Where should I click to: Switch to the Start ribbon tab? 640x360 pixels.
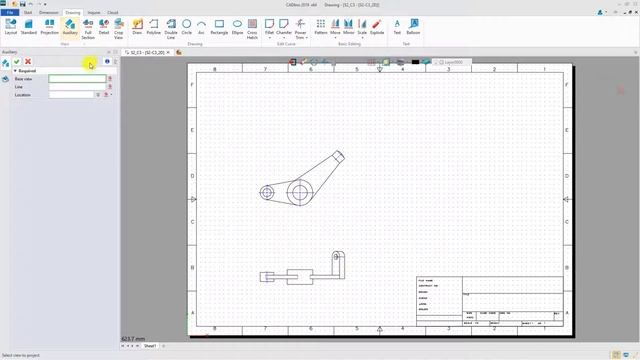pos(28,13)
